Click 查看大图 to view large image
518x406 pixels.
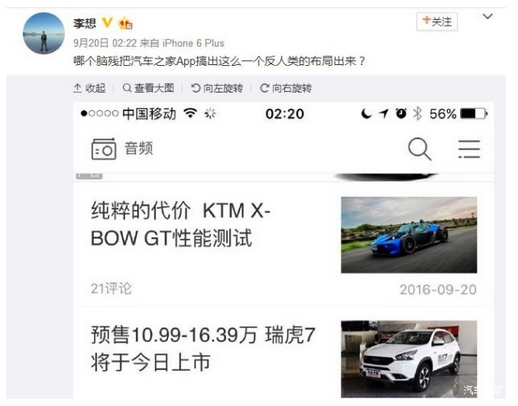(x=148, y=88)
